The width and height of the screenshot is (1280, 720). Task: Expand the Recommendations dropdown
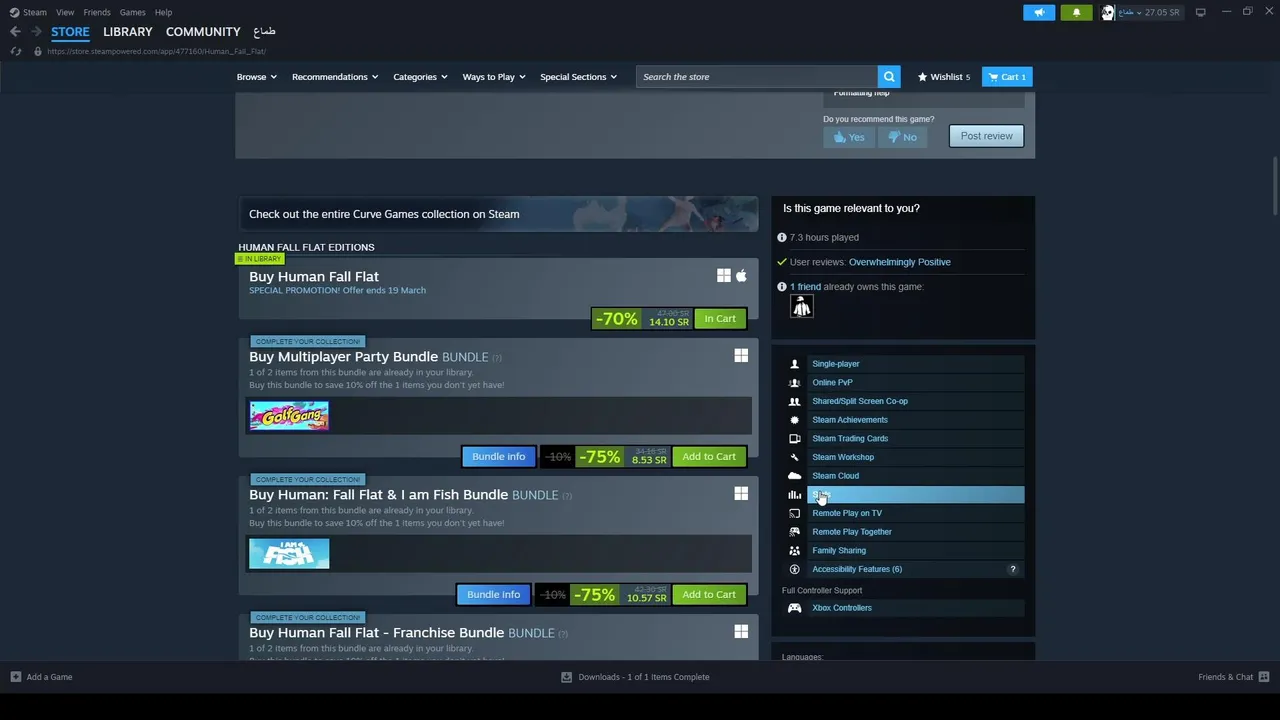(335, 77)
